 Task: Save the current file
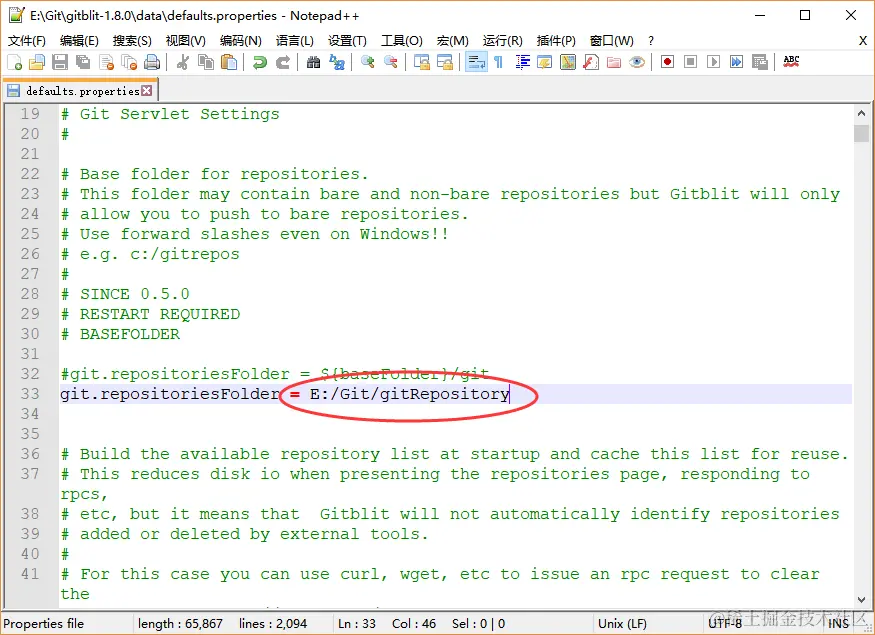[60, 62]
